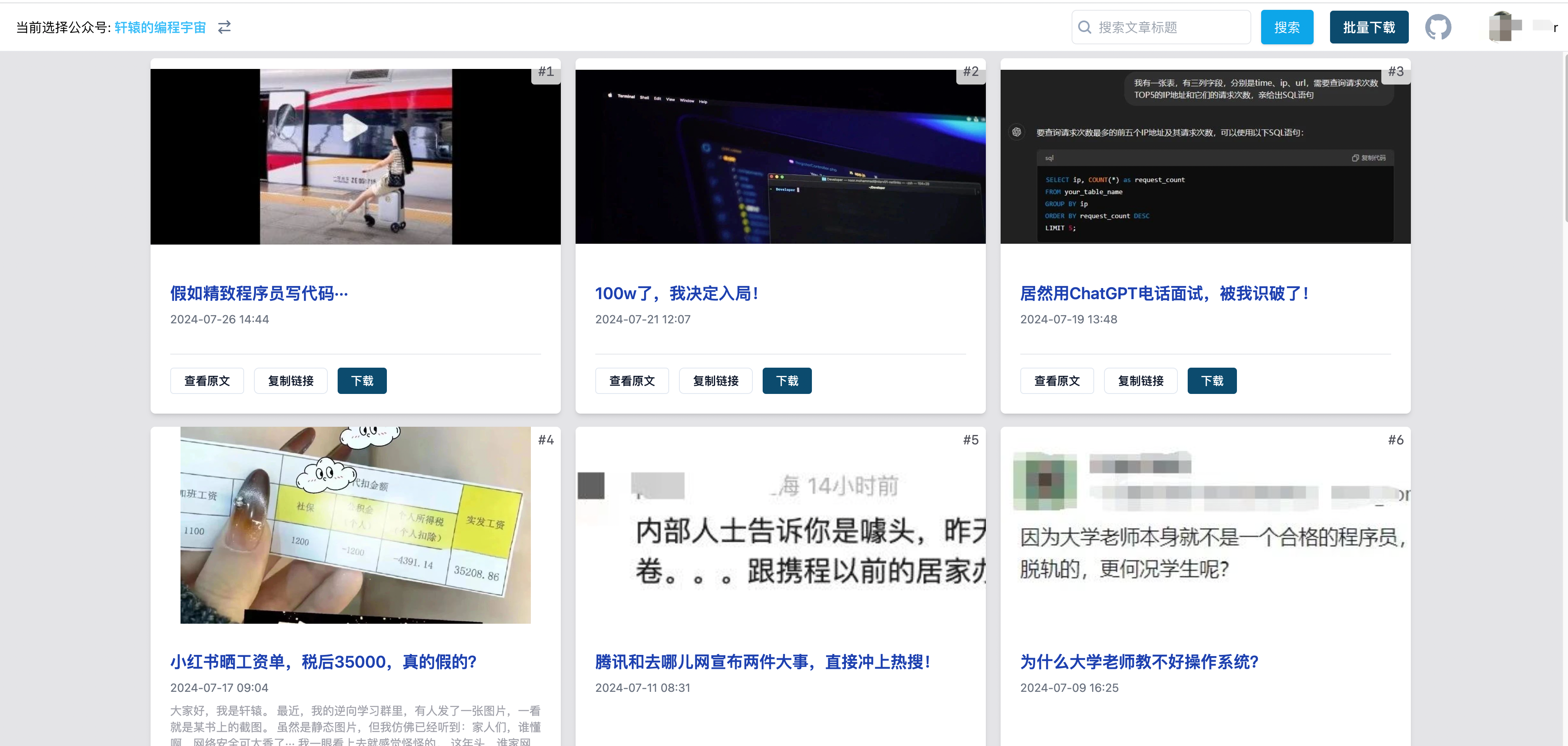Open 腾讯和去哪儿网宣布两件大事 article title
The height and width of the screenshot is (746, 1568).
point(762,662)
